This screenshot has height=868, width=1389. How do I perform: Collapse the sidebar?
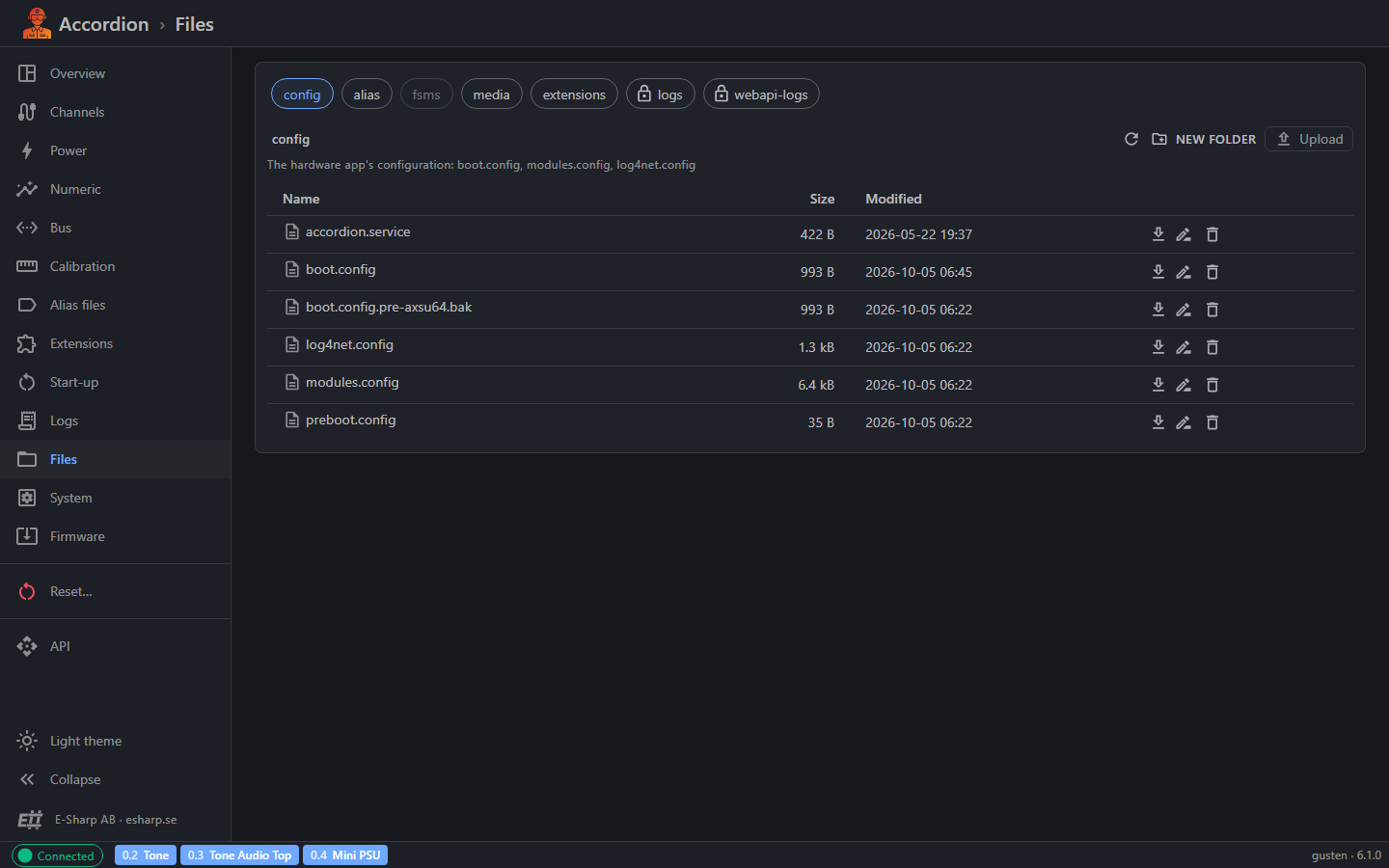pos(116,779)
